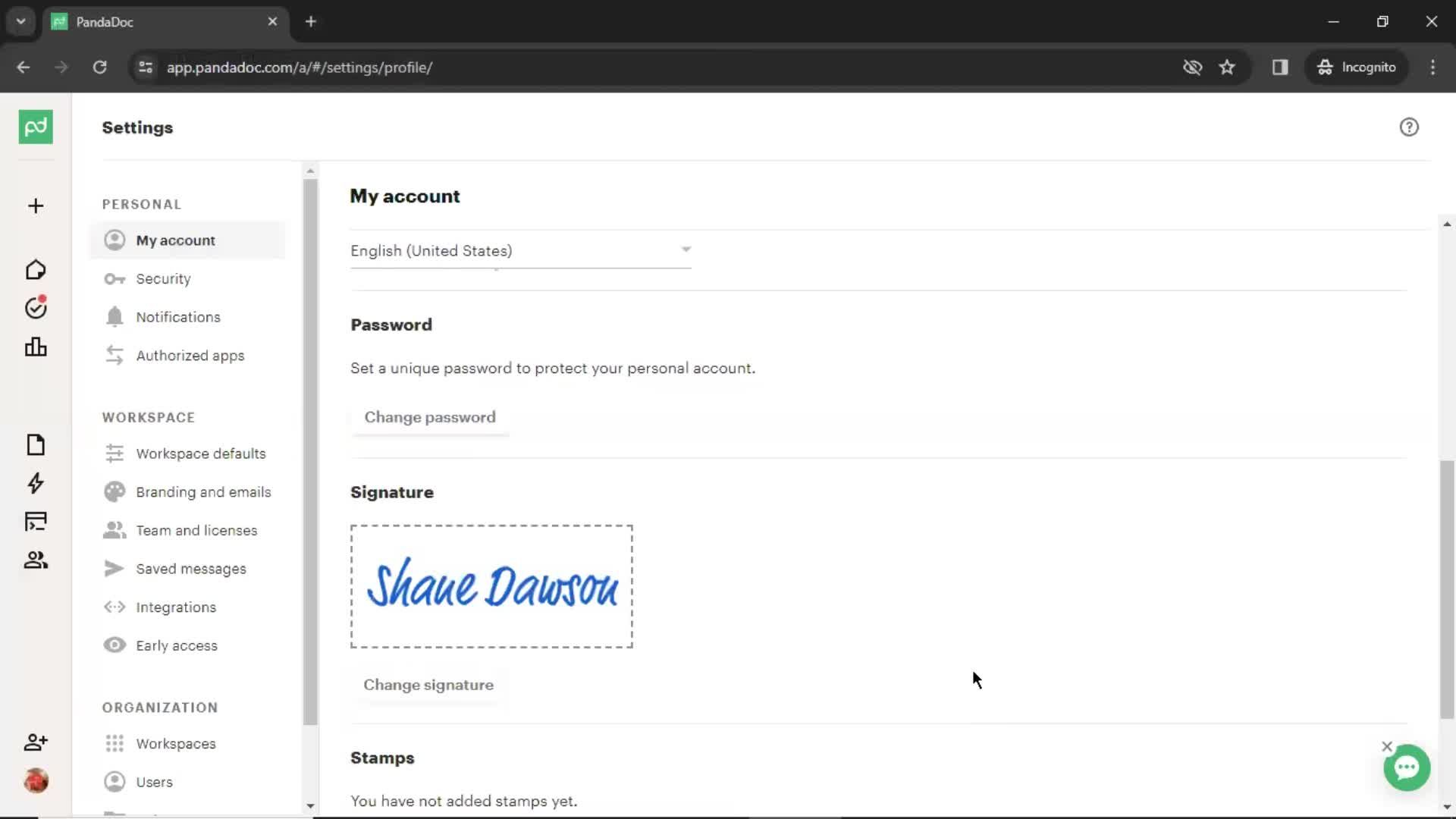Navigate to Early access settings tab

click(x=176, y=645)
